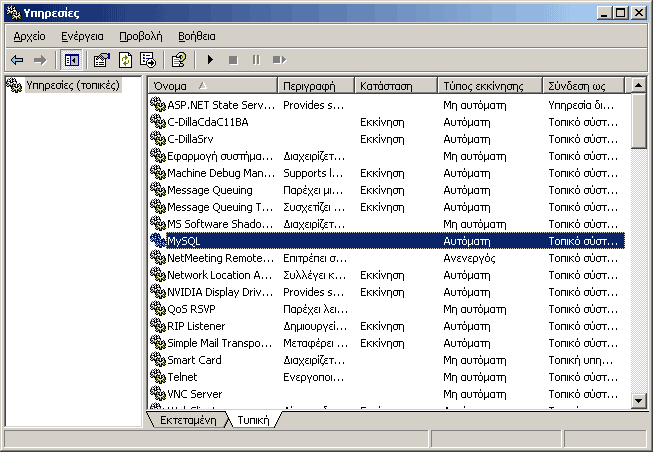Select the NetMeeting Remote service name
Screen dimensions: 653x452
(x=220, y=258)
